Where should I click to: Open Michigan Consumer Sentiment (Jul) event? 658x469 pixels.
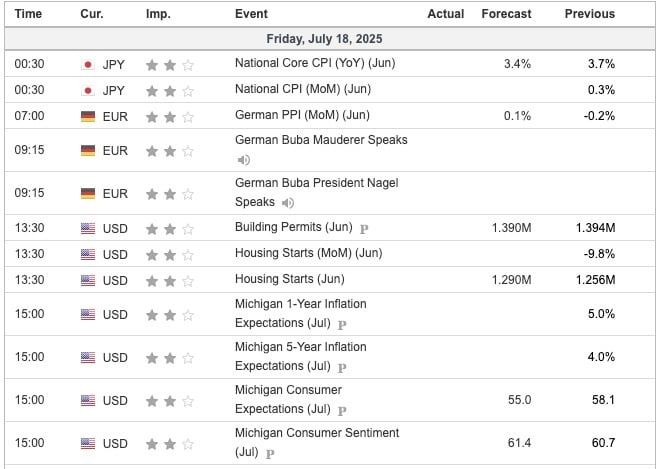click(317, 442)
